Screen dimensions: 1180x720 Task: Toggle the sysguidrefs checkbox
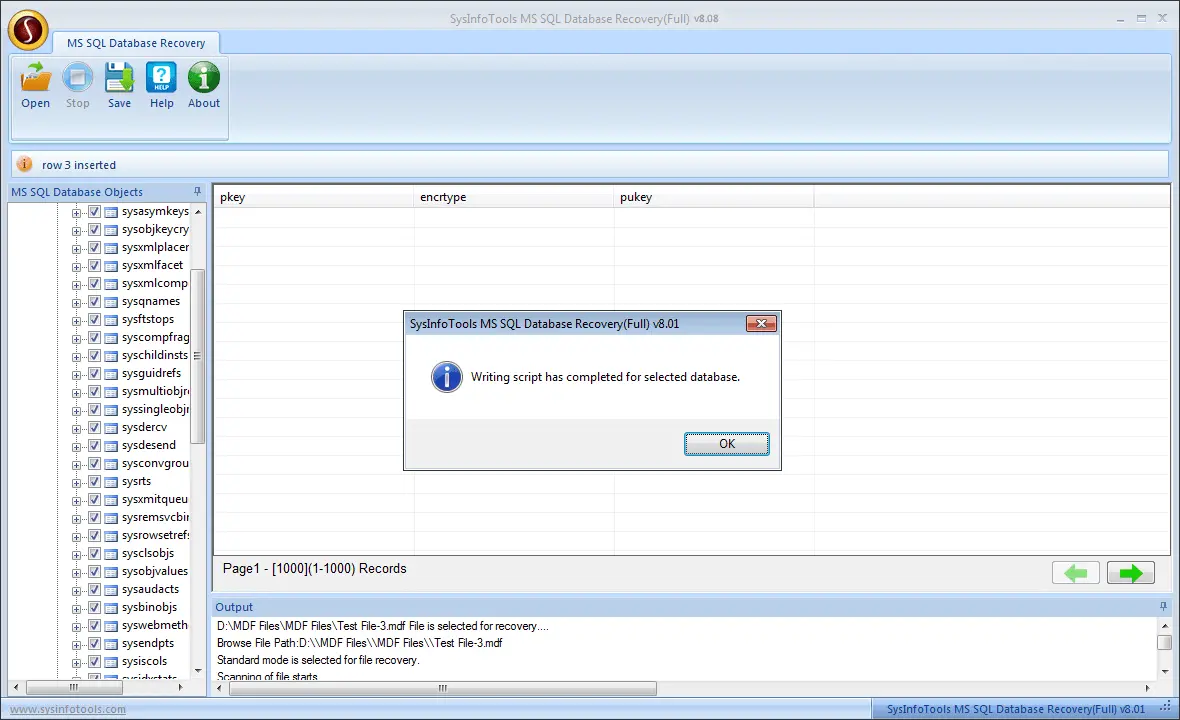point(94,373)
